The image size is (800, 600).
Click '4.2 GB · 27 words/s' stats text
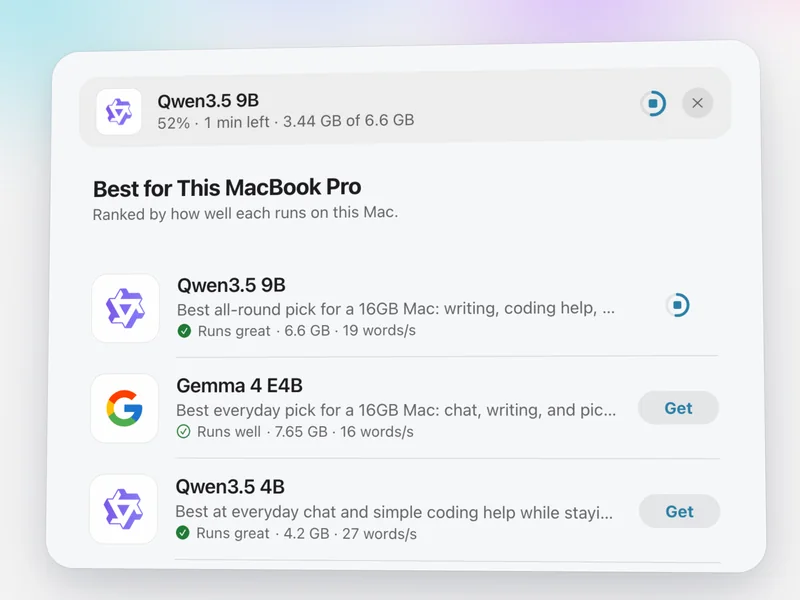click(x=350, y=534)
